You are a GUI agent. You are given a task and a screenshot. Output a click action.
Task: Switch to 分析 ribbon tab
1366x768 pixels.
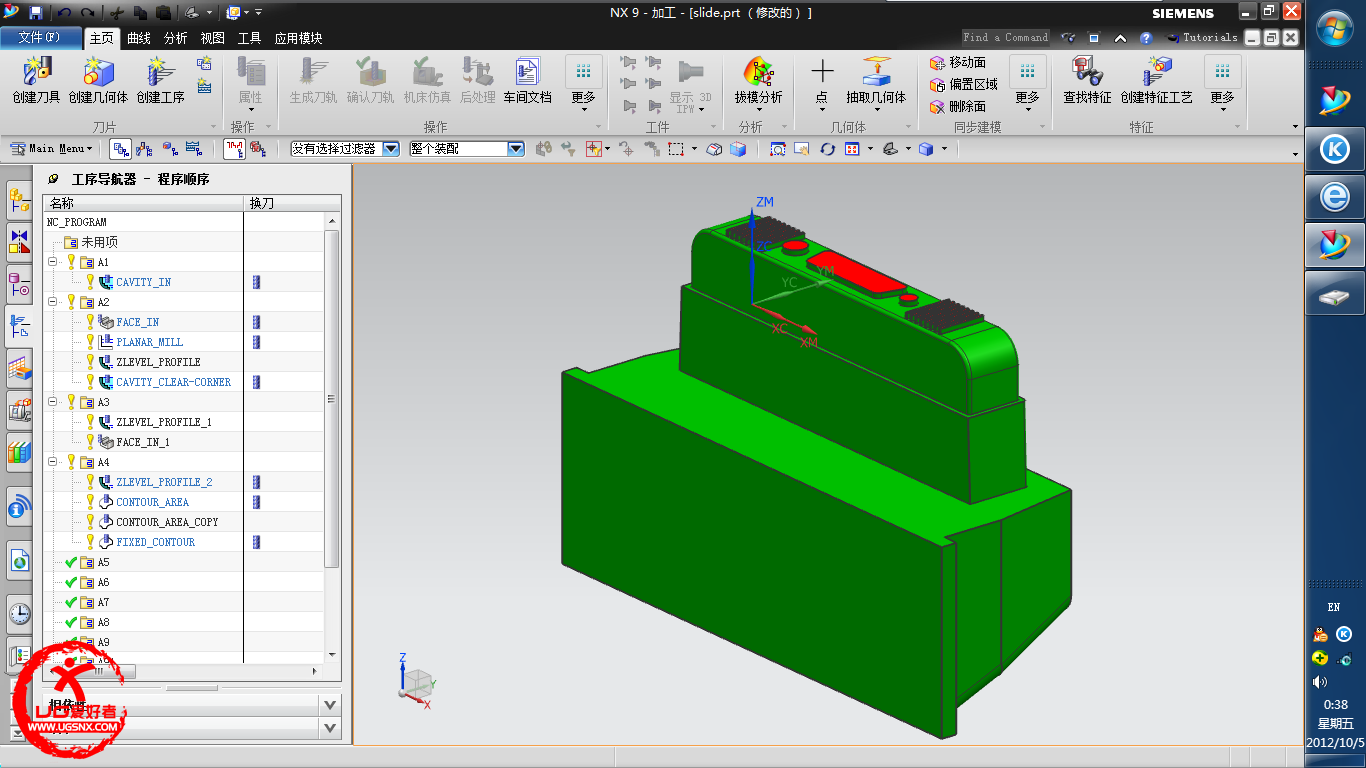[x=176, y=38]
